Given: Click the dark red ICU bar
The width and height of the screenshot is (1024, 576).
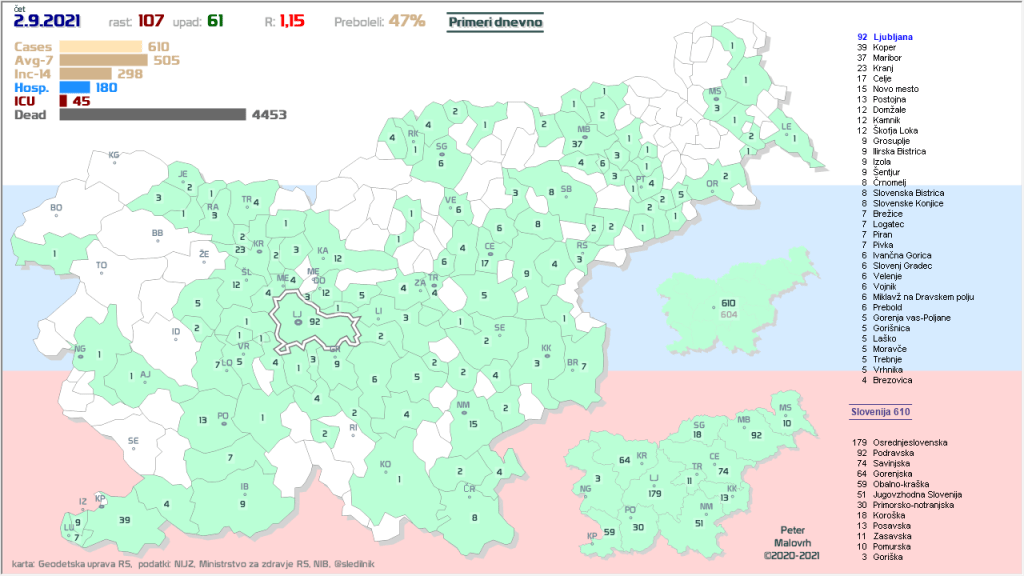Looking at the screenshot, I should tap(63, 100).
